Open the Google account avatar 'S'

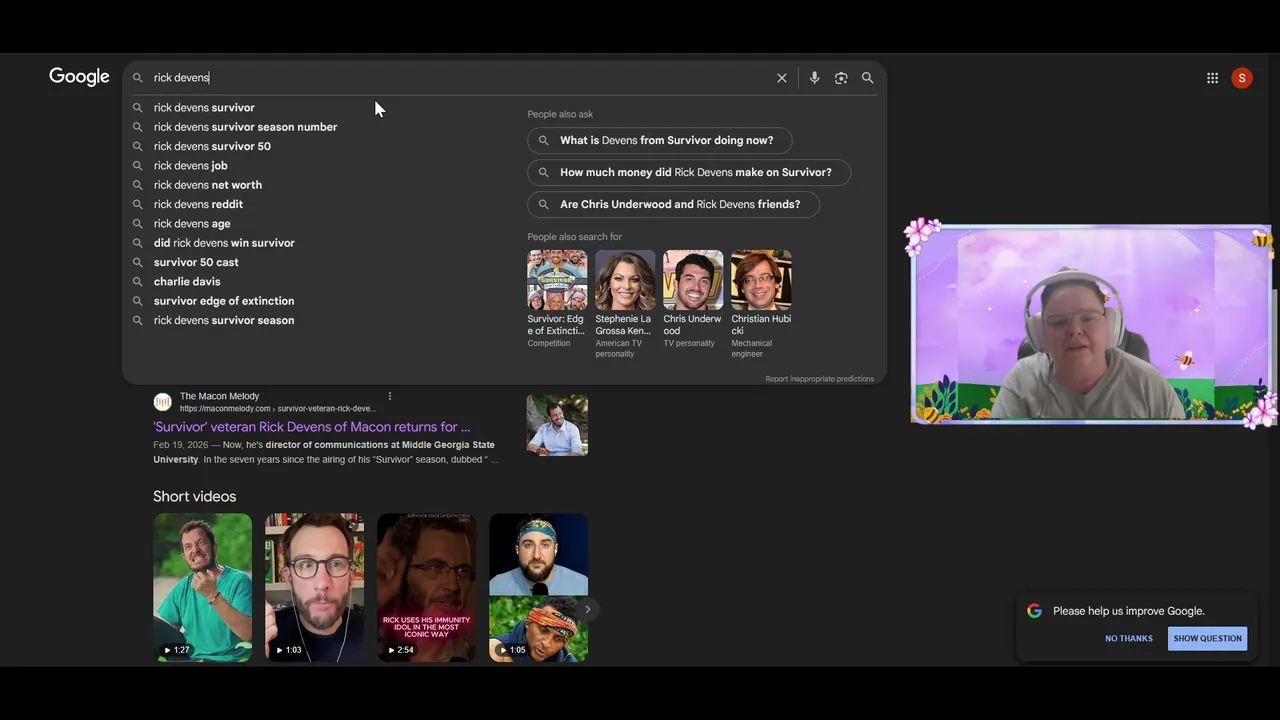pos(1242,78)
